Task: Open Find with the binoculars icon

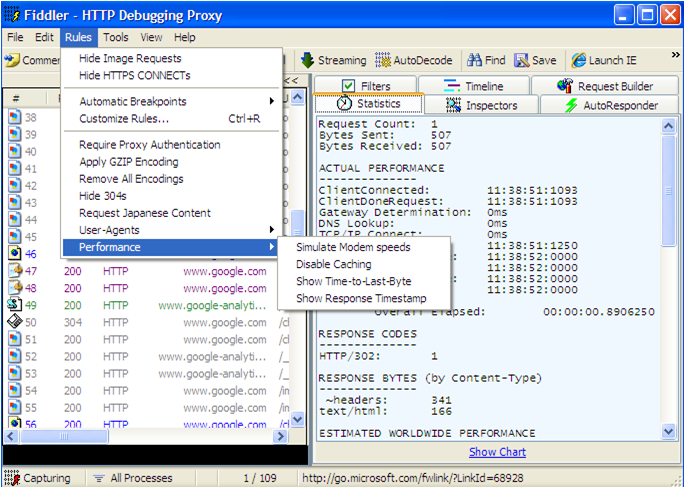Action: (486, 60)
